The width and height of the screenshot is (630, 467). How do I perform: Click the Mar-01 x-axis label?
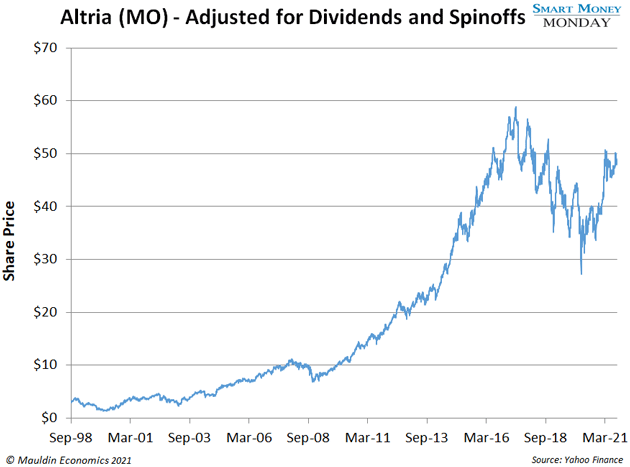coord(131,438)
